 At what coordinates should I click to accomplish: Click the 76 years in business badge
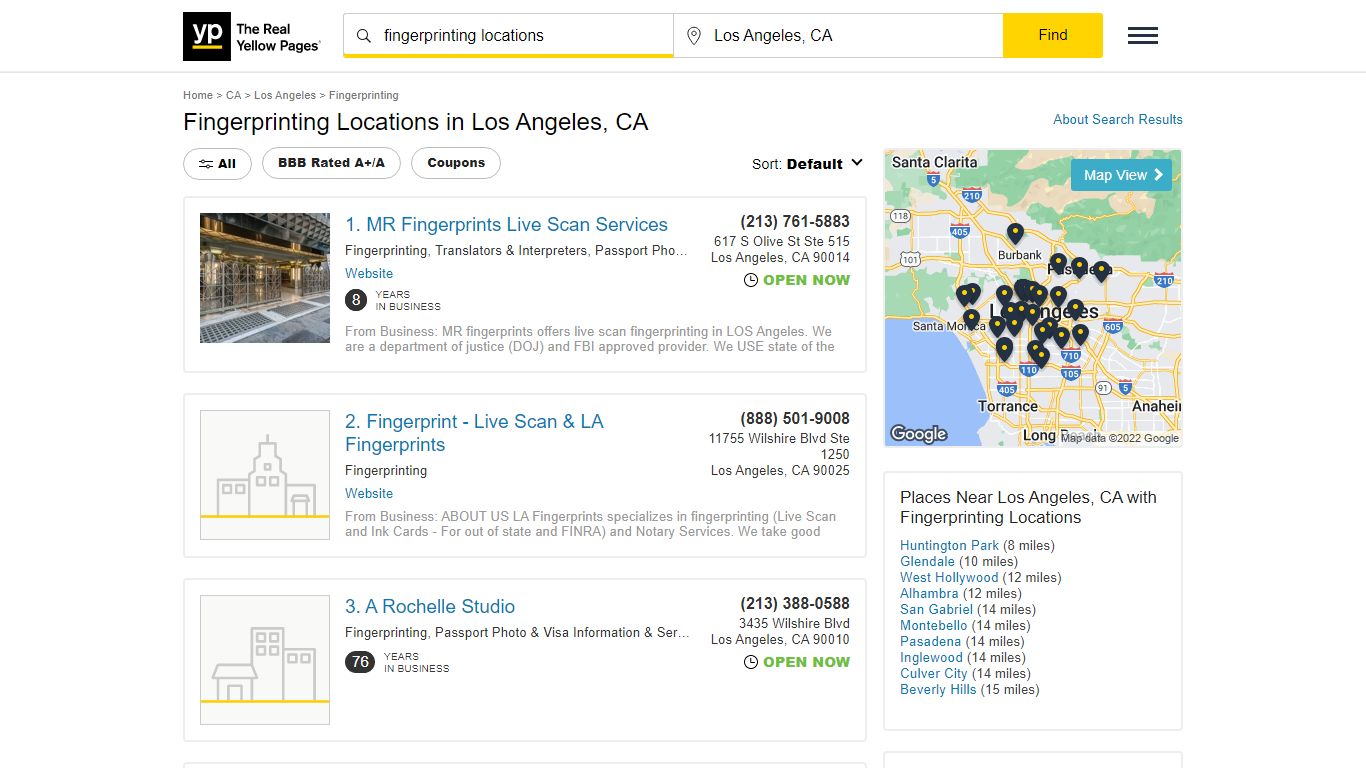[x=360, y=662]
